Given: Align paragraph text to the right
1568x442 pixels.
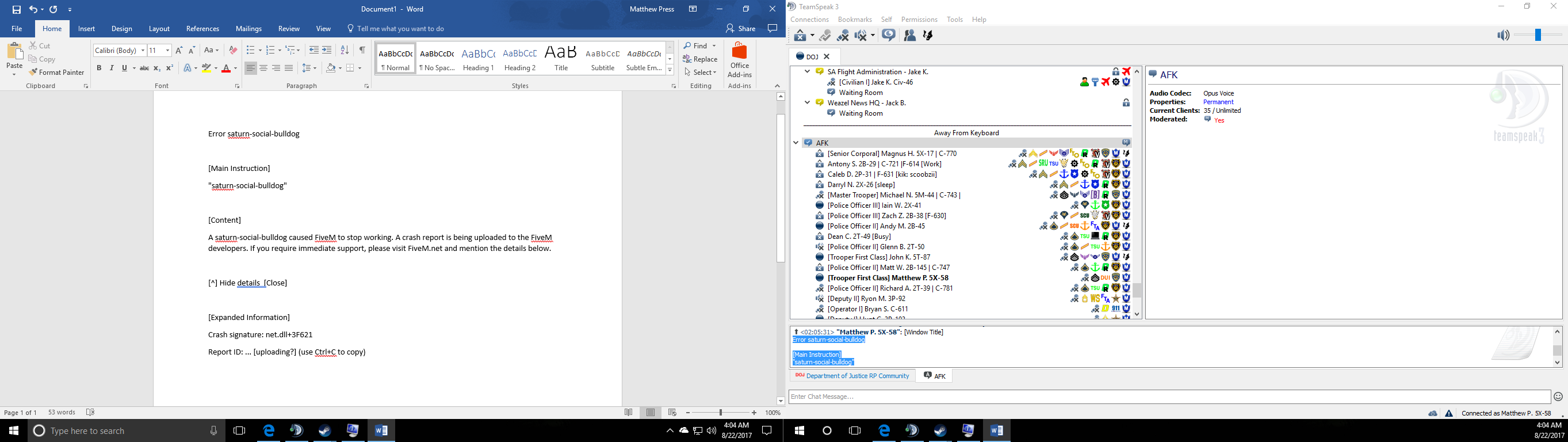Looking at the screenshot, I should click(x=276, y=68).
